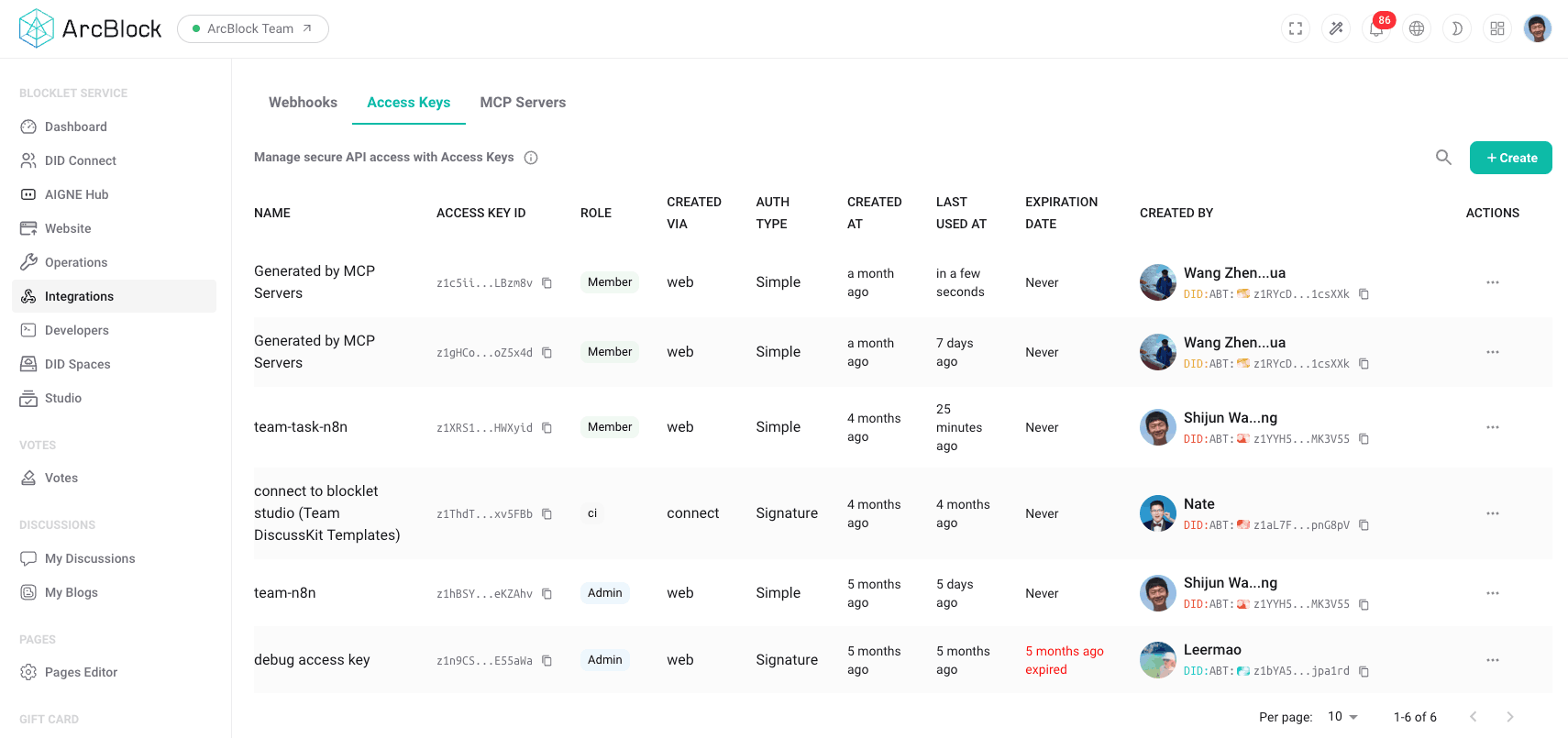Viewport: 1568px width, 738px height.
Task: Select Integrations in the sidebar
Action: point(114,296)
